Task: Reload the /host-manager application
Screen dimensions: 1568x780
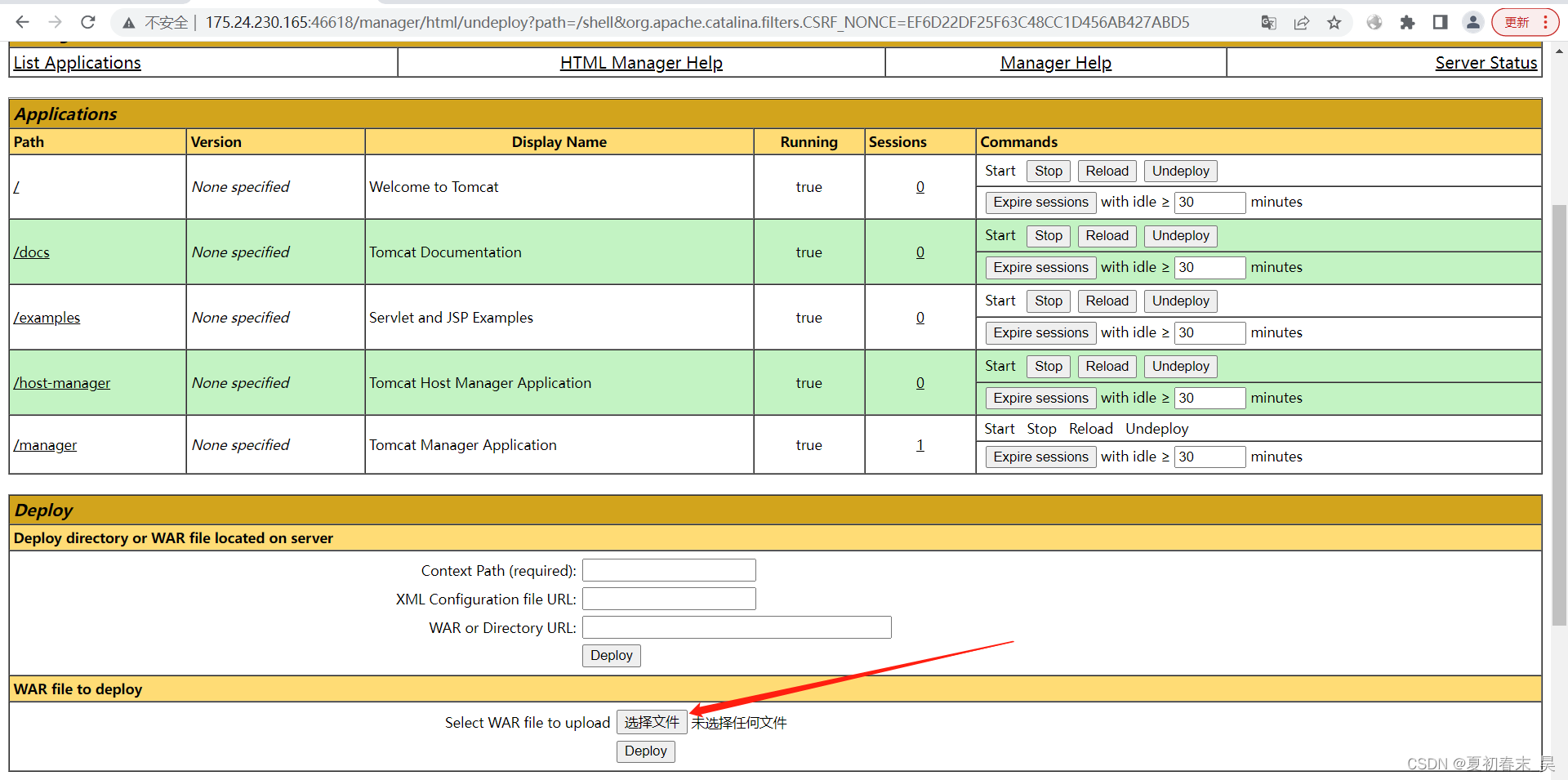Action: [x=1107, y=367]
